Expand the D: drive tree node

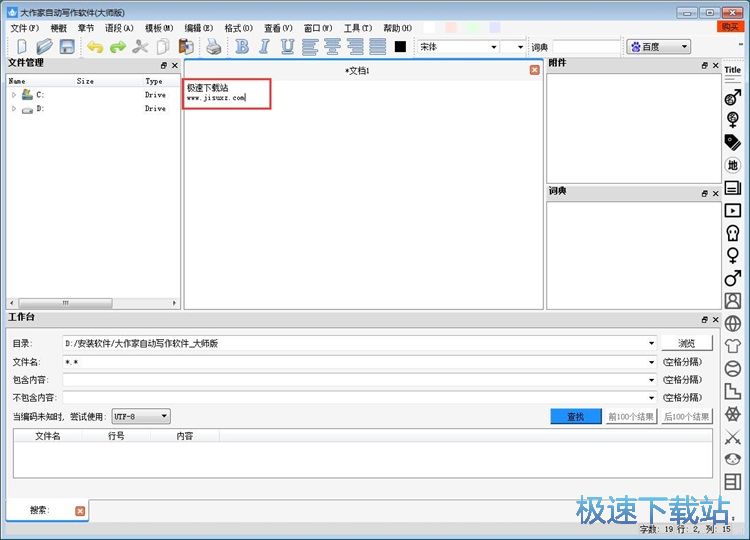pyautogui.click(x=14, y=109)
